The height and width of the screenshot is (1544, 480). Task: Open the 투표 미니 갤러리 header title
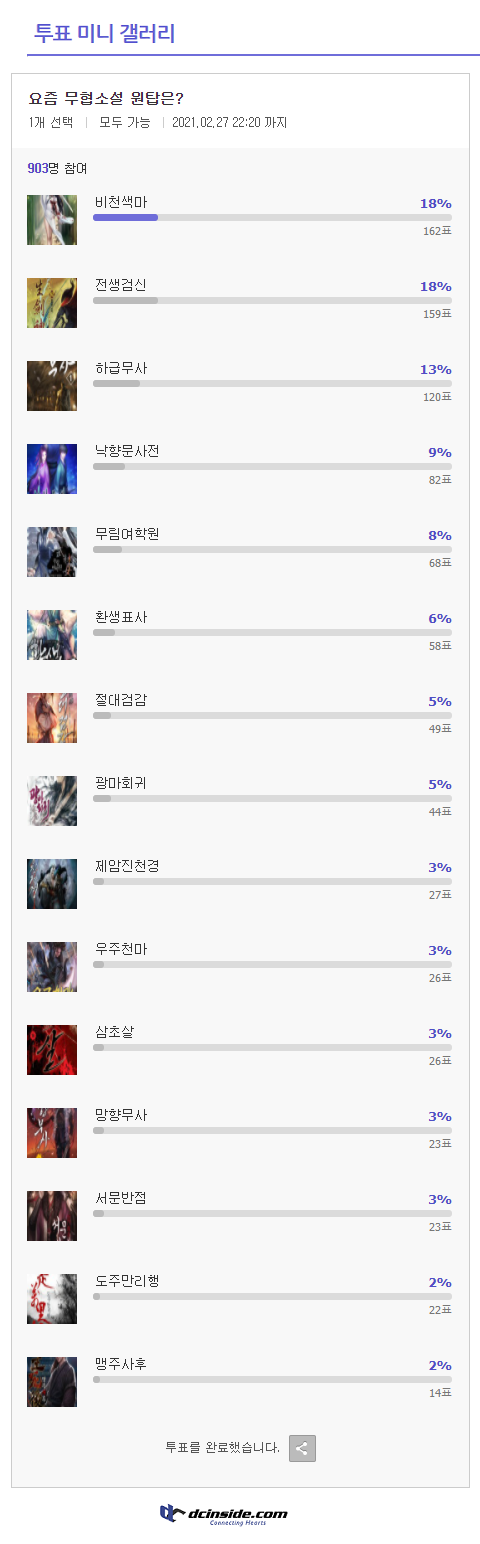point(105,33)
